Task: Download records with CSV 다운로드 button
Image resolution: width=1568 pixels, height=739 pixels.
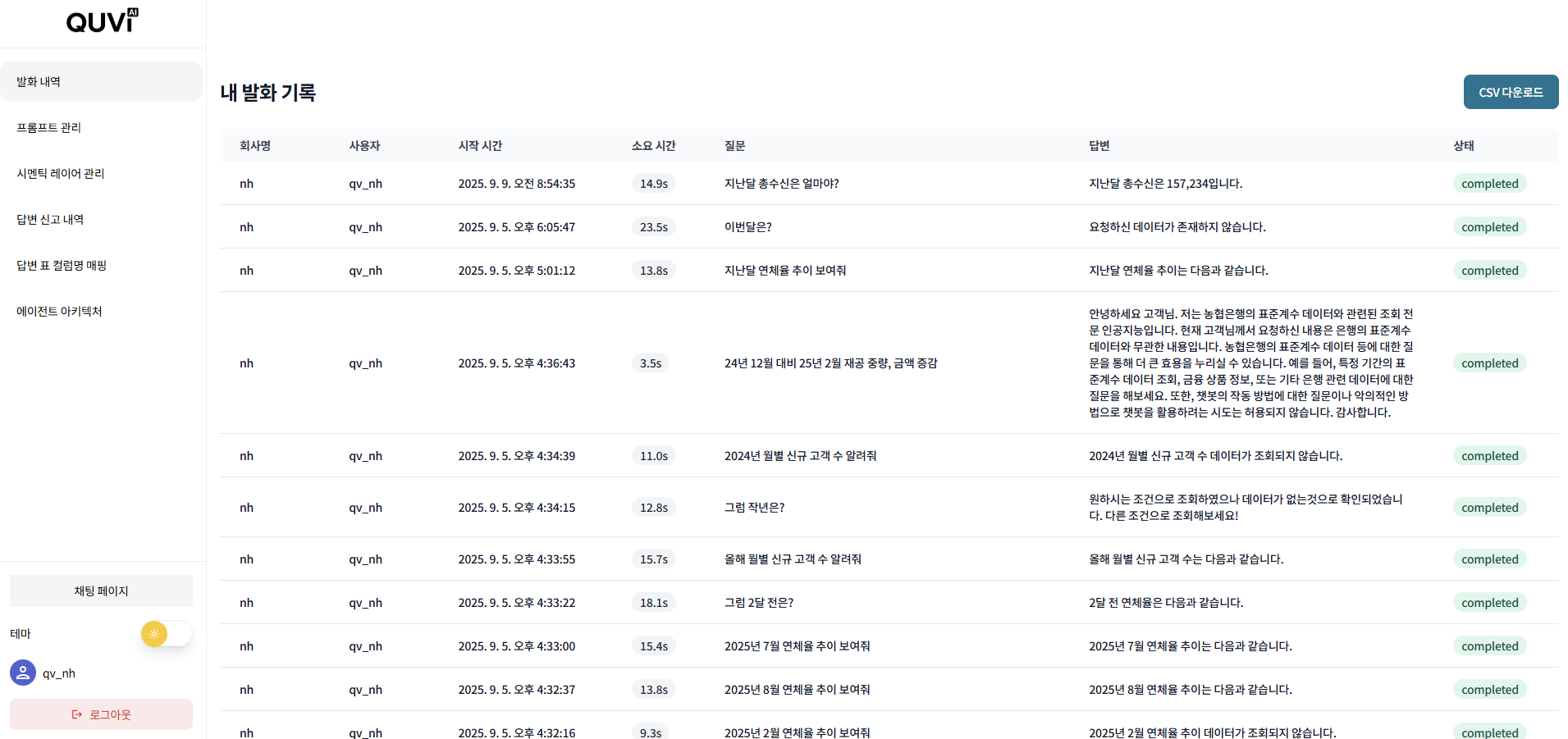Action: click(1510, 92)
